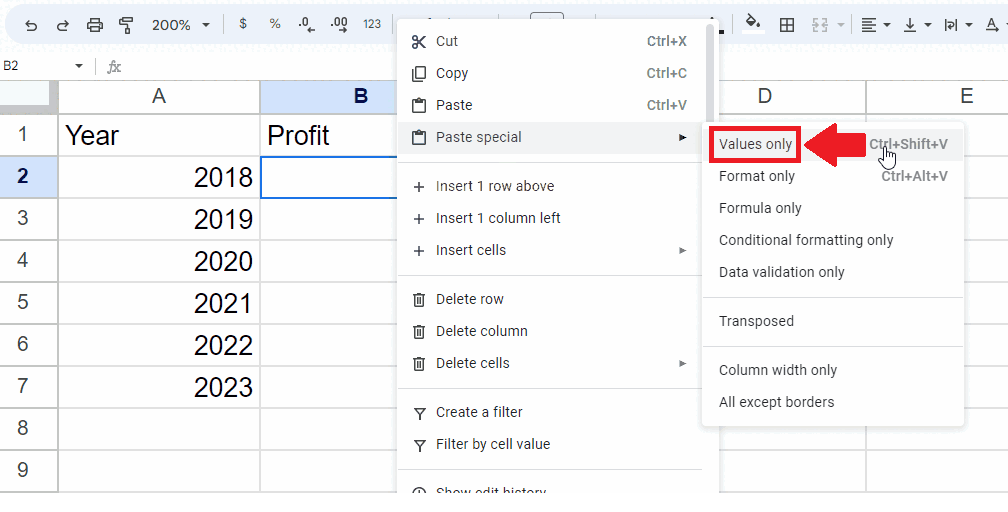Choose Cut from the context menu
Screen dimensions: 1008x512
point(550,41)
